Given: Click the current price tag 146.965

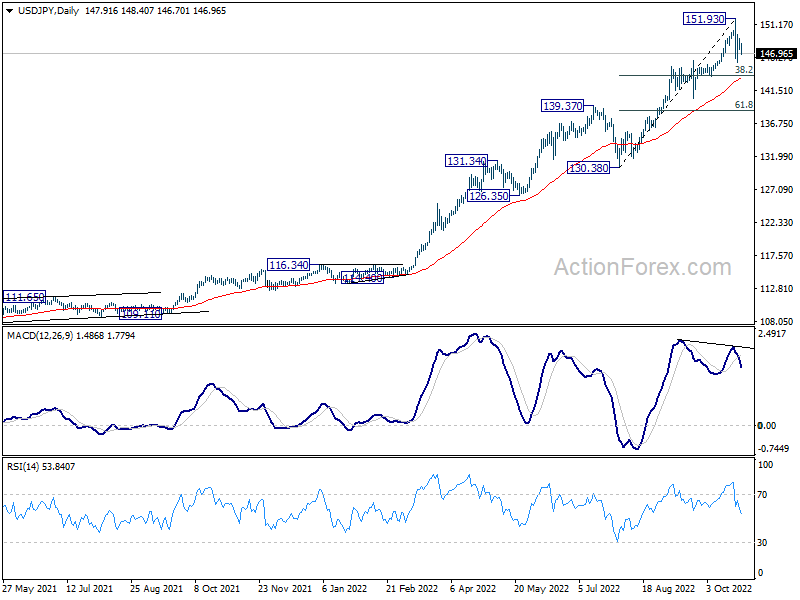Looking at the screenshot, I should click(776, 54).
